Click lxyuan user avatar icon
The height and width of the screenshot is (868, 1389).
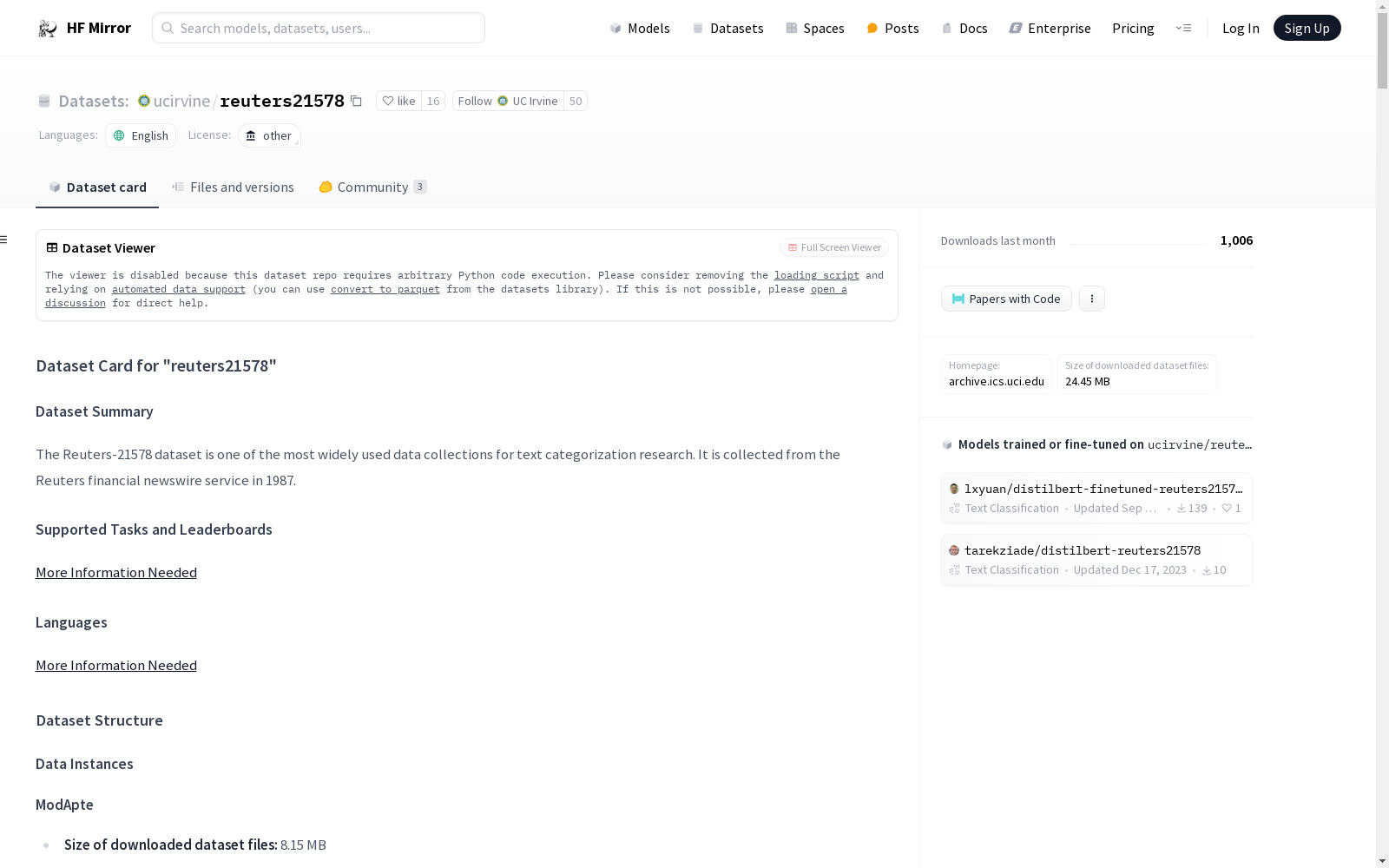tap(954, 489)
